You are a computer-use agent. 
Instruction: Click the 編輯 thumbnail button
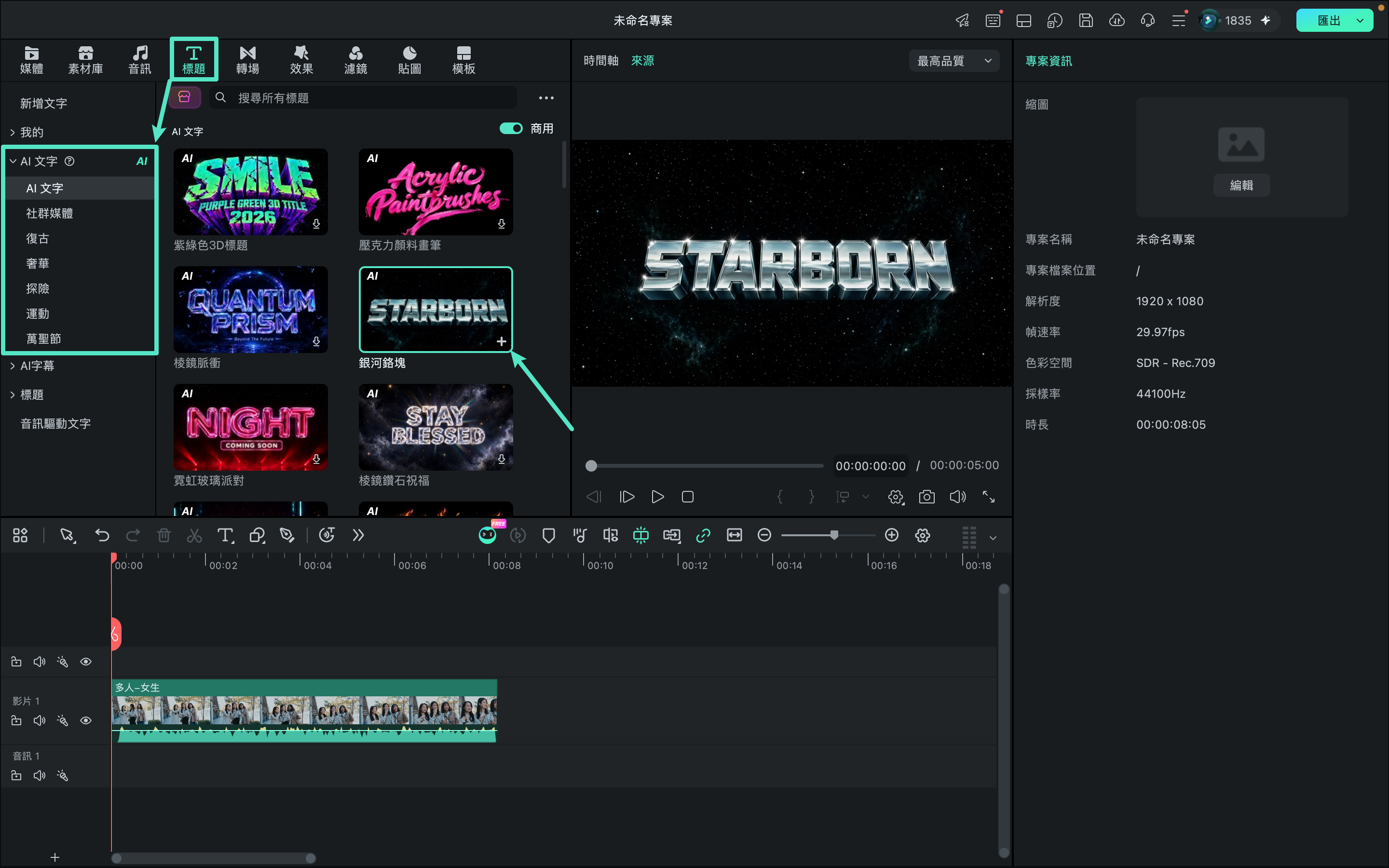(1241, 186)
